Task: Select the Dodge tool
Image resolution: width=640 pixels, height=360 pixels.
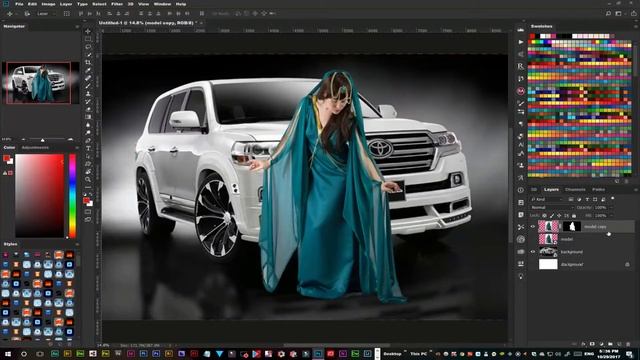Action: (88, 133)
